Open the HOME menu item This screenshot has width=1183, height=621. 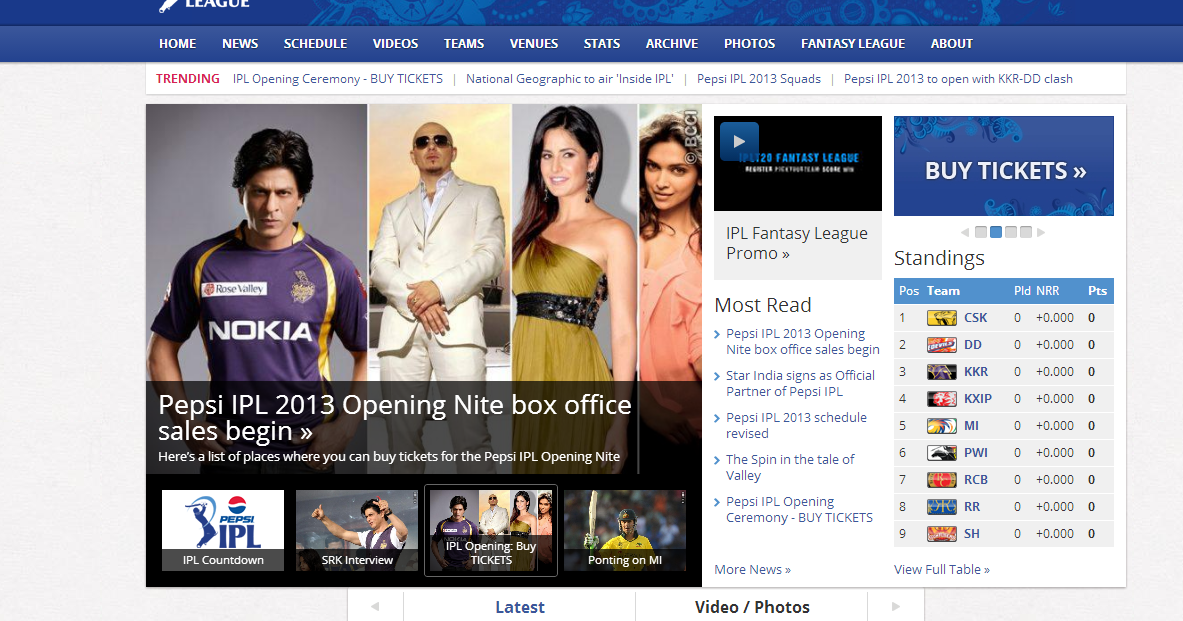click(x=177, y=44)
